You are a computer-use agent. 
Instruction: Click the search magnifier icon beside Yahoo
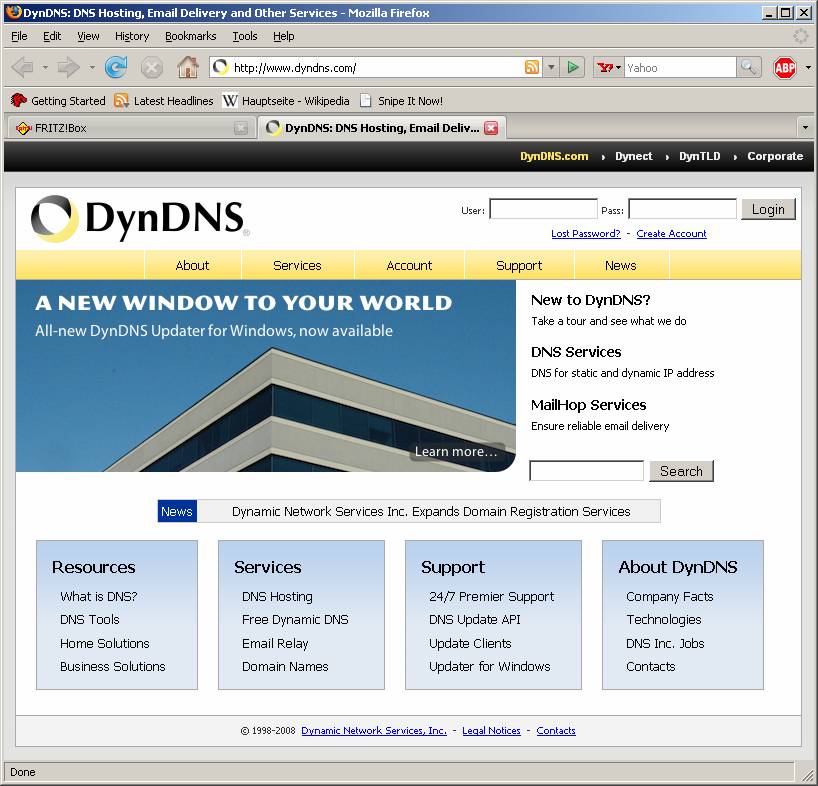pos(748,67)
